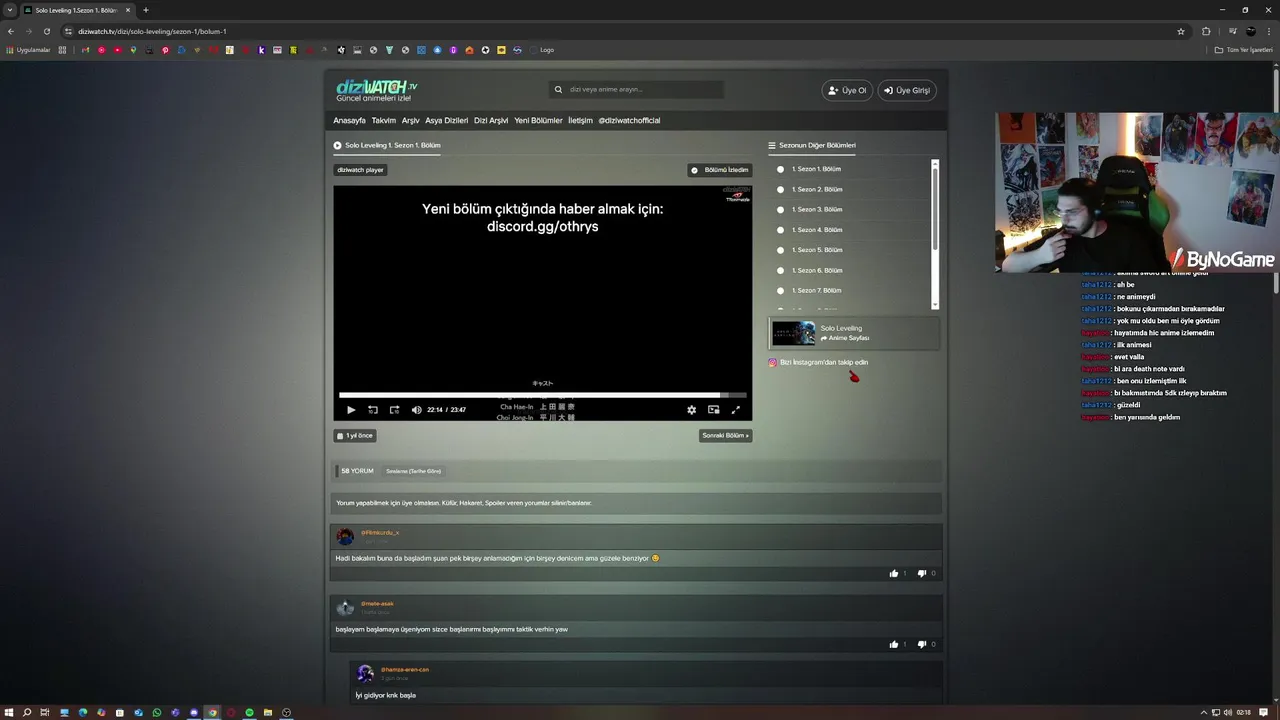
Task: Open video player settings gear
Action: pyautogui.click(x=691, y=410)
